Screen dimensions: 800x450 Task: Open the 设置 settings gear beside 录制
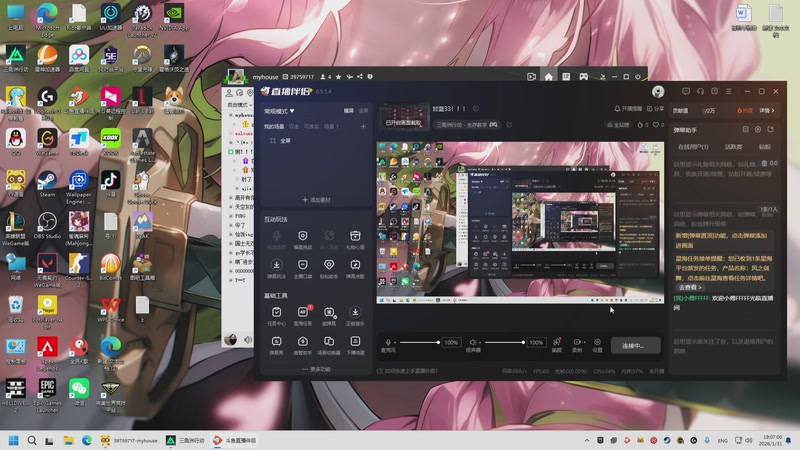[597, 345]
